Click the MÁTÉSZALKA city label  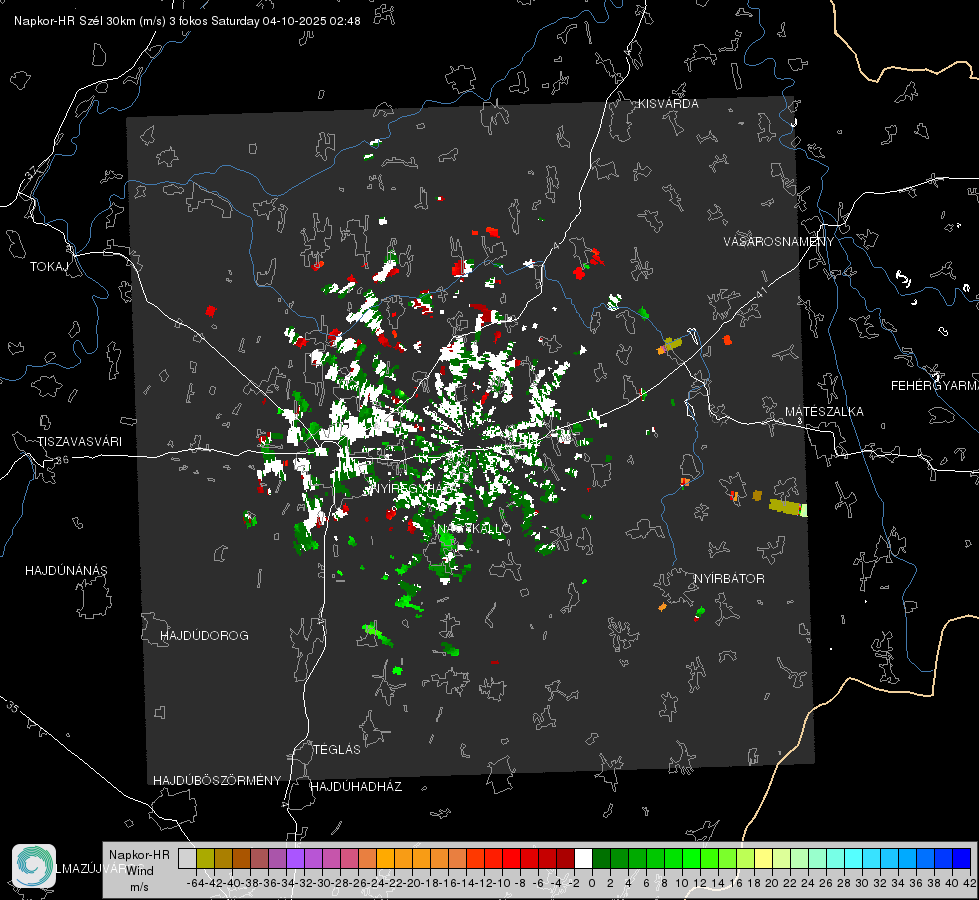[824, 412]
